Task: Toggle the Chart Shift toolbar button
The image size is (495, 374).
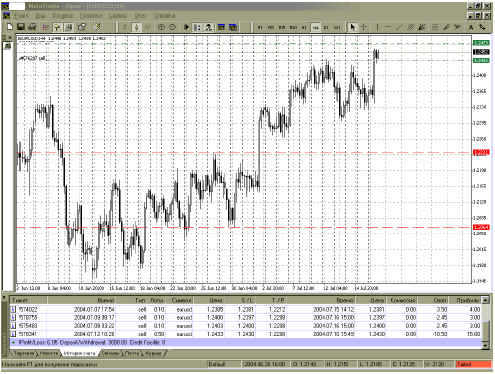Action: (x=197, y=27)
